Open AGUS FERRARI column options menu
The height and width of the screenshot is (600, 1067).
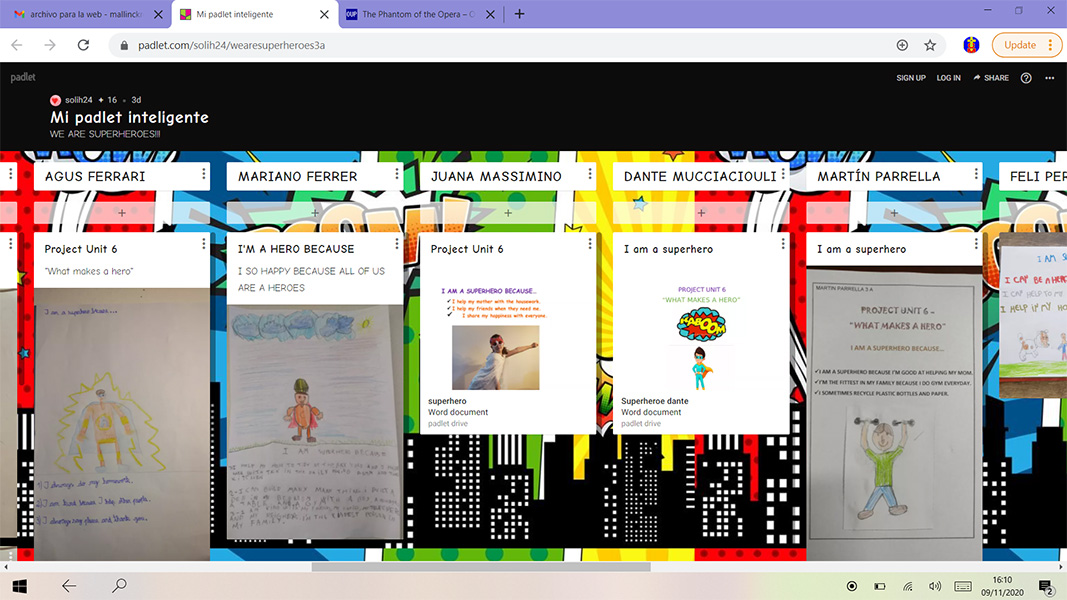(x=204, y=174)
